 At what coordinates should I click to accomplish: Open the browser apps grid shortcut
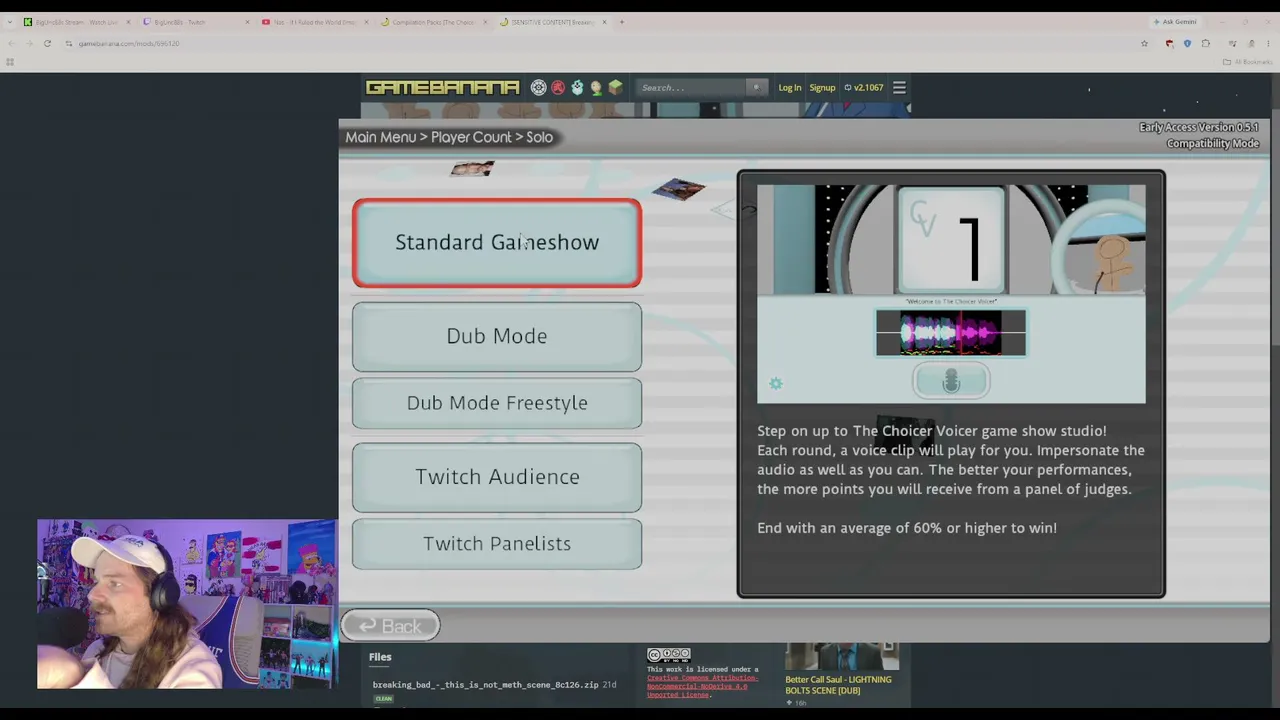point(10,62)
